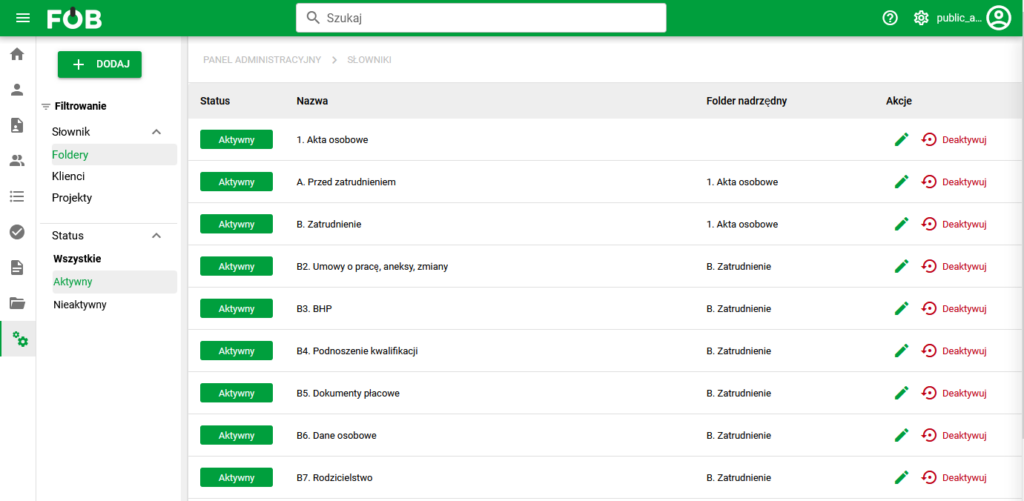Open the folder icon in sidebar
Image resolution: width=1024 pixels, height=501 pixels.
click(18, 302)
